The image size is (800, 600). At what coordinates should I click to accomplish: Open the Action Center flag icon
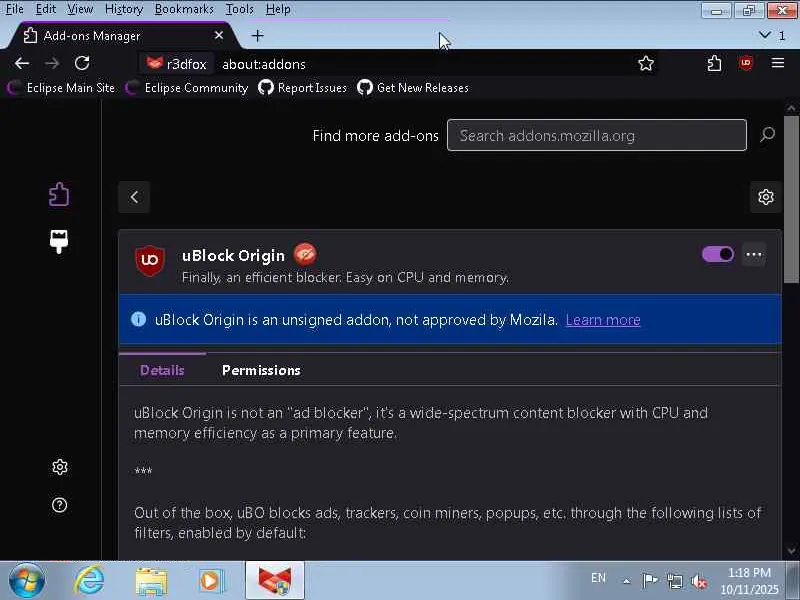(650, 581)
